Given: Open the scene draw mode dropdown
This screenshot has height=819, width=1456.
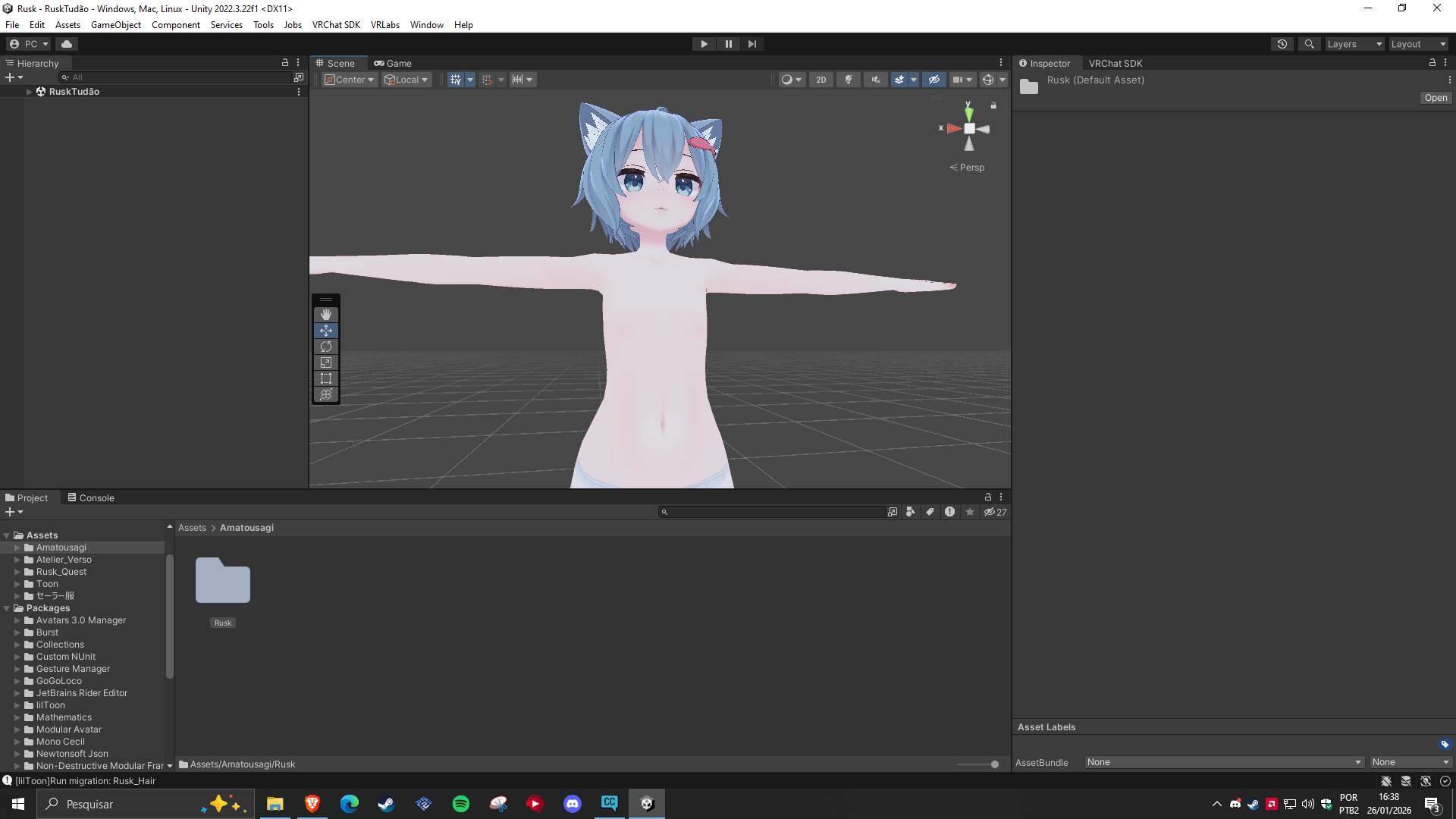Looking at the screenshot, I should 791,80.
